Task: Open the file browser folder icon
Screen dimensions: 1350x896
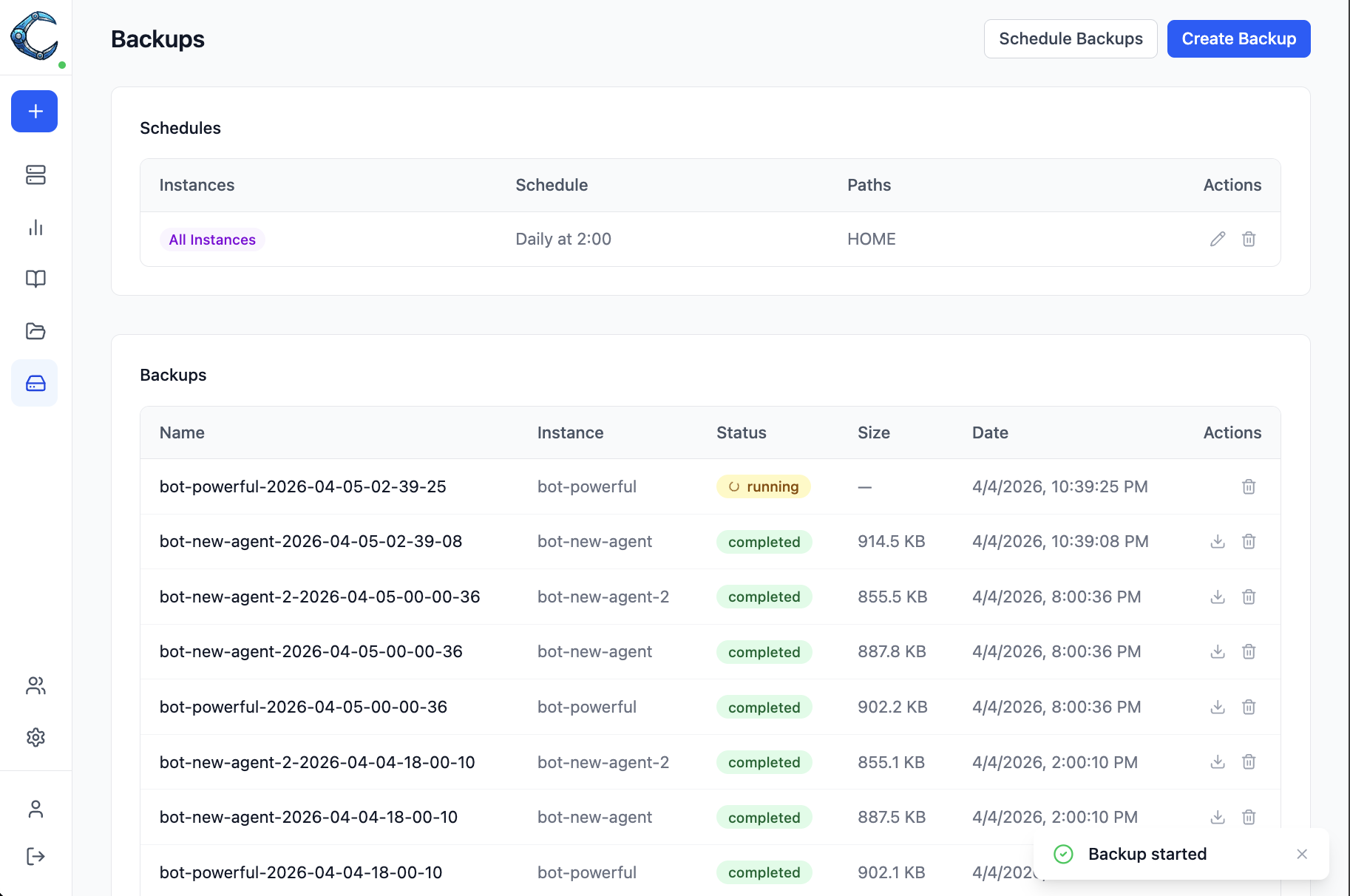Action: [34, 330]
